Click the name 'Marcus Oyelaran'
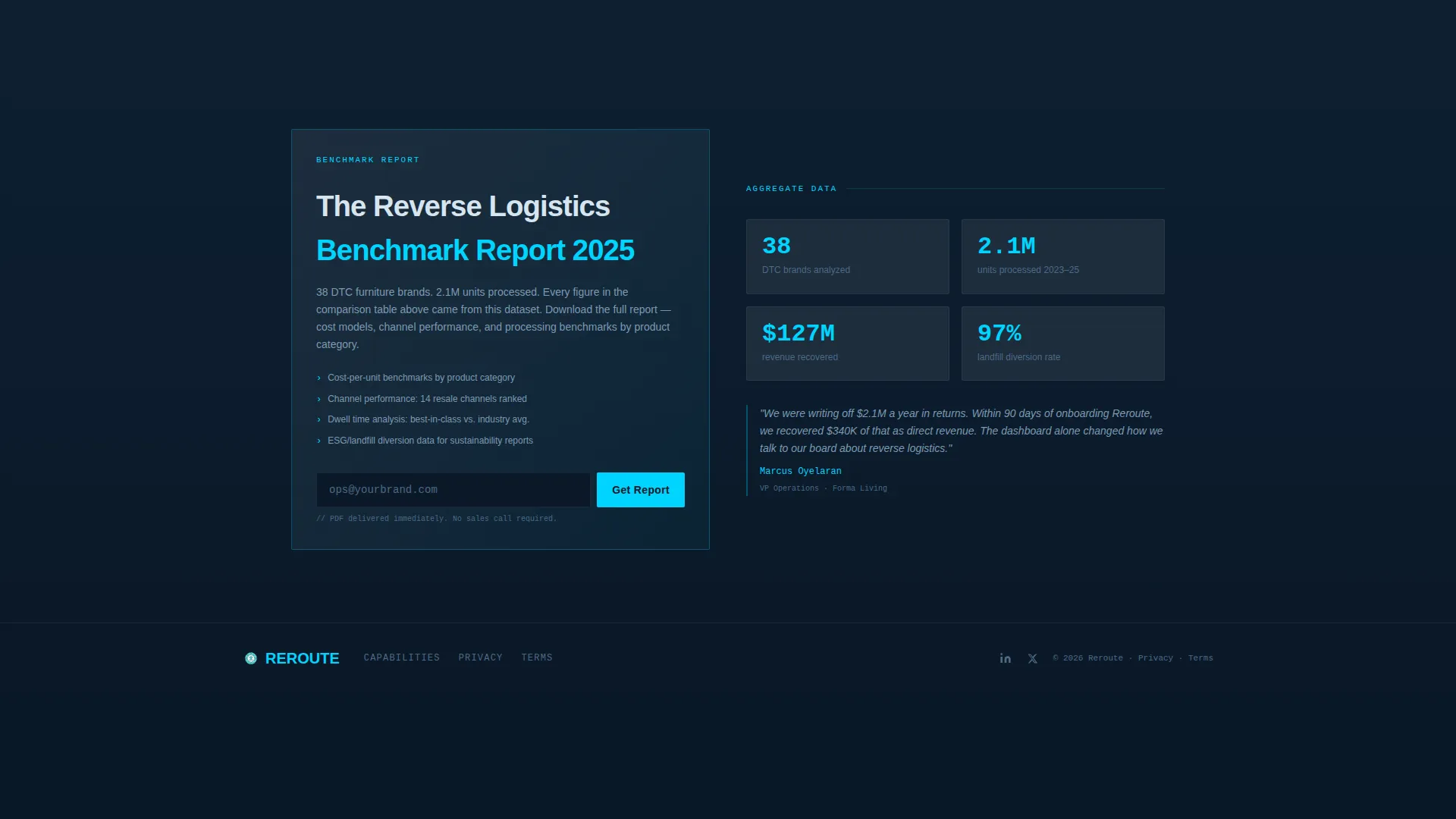Screen dimensions: 1456x819 pyautogui.click(x=800, y=471)
